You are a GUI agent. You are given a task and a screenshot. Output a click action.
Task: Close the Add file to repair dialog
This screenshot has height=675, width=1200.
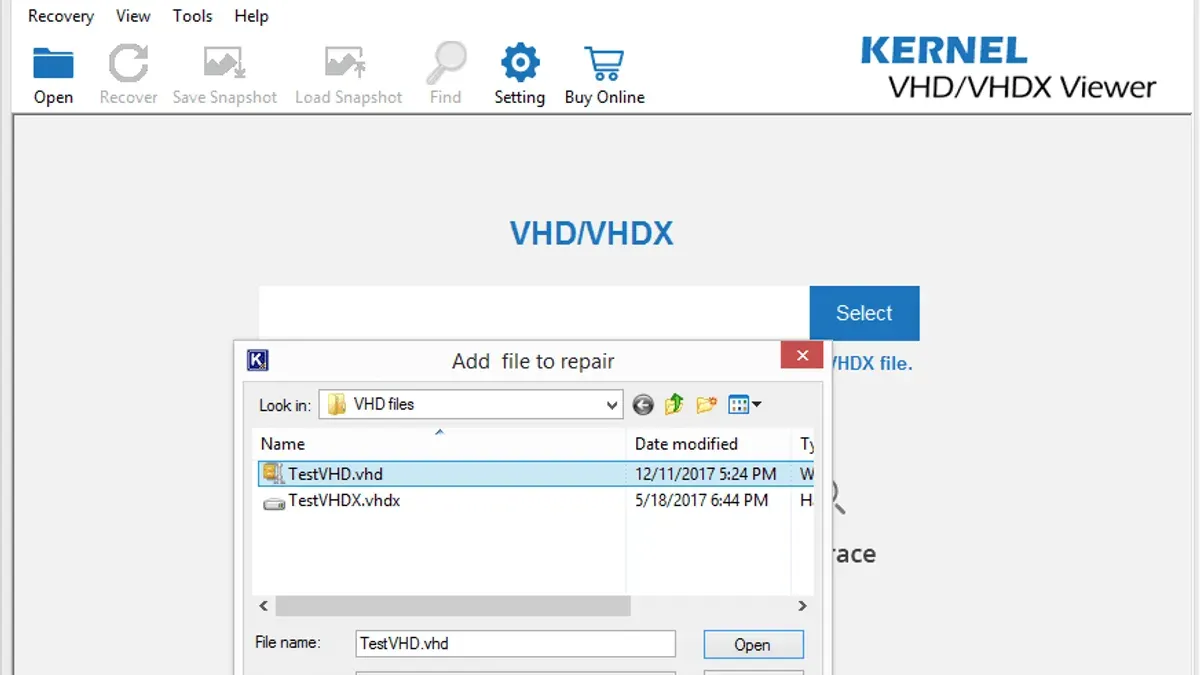[802, 355]
